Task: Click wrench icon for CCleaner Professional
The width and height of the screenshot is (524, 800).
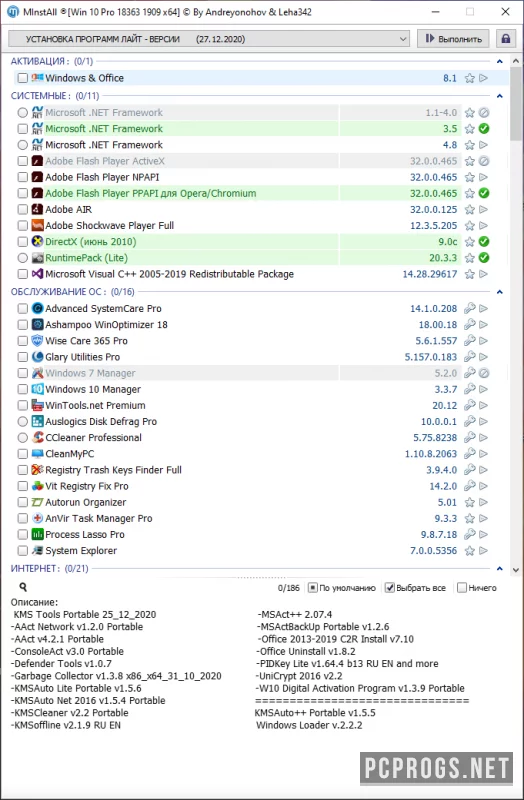Action: pyautogui.click(x=469, y=437)
